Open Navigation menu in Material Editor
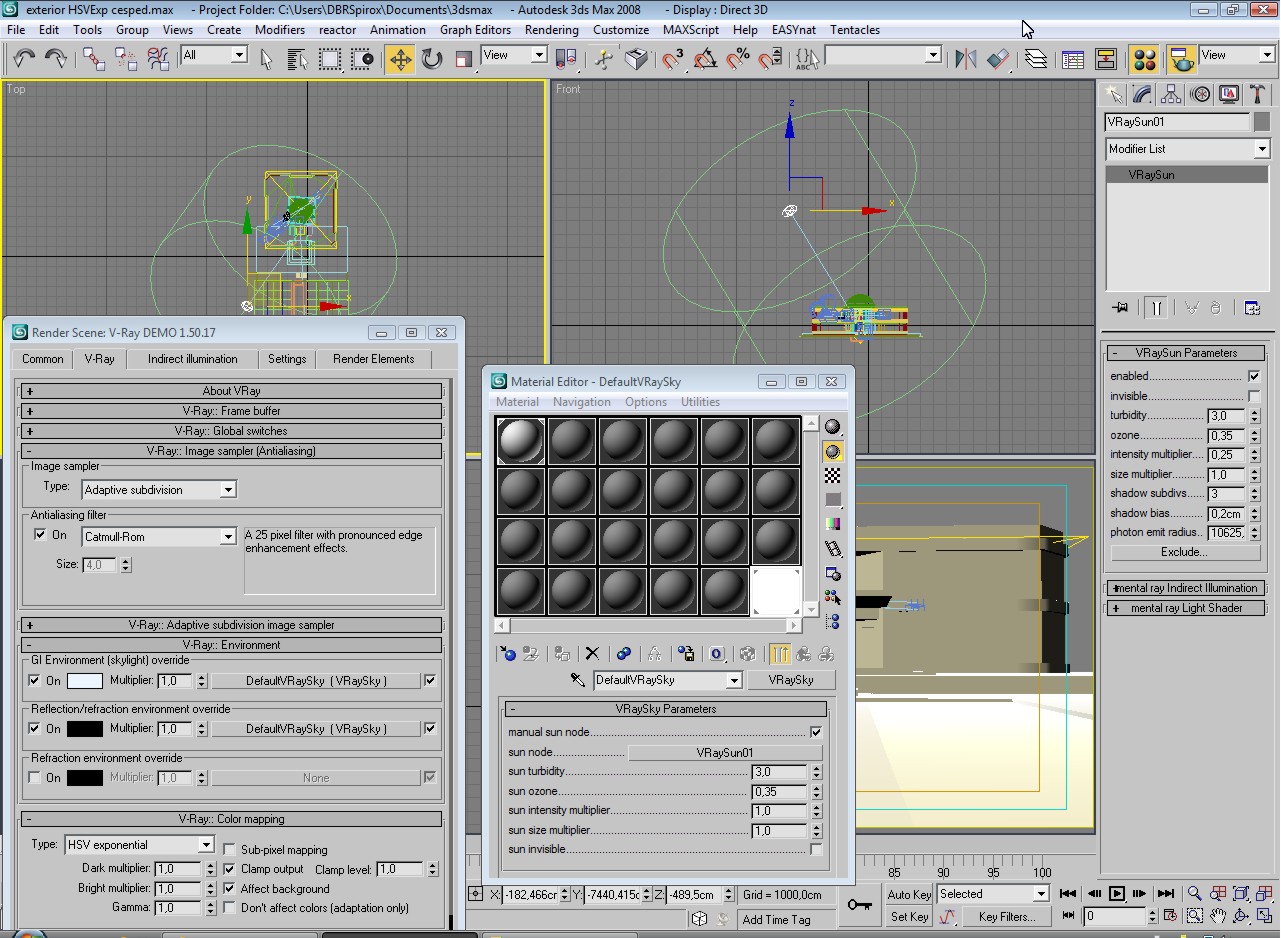 pos(581,402)
